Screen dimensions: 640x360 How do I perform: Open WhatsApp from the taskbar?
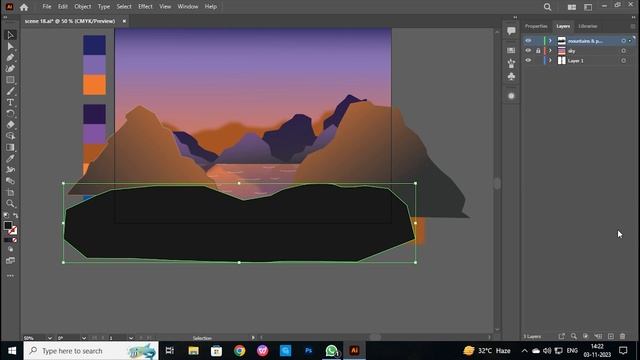point(331,351)
